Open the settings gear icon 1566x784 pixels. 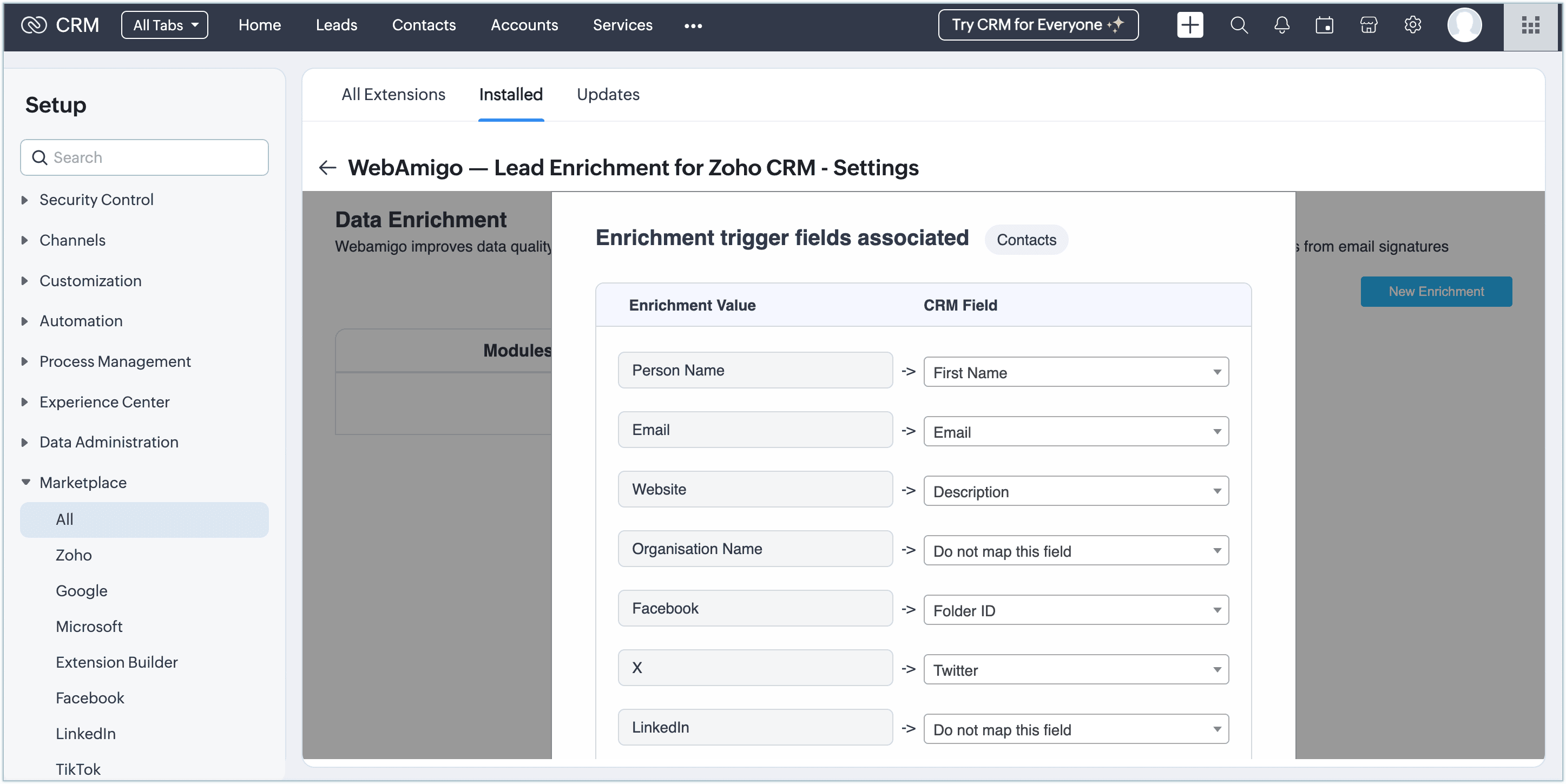[1412, 25]
